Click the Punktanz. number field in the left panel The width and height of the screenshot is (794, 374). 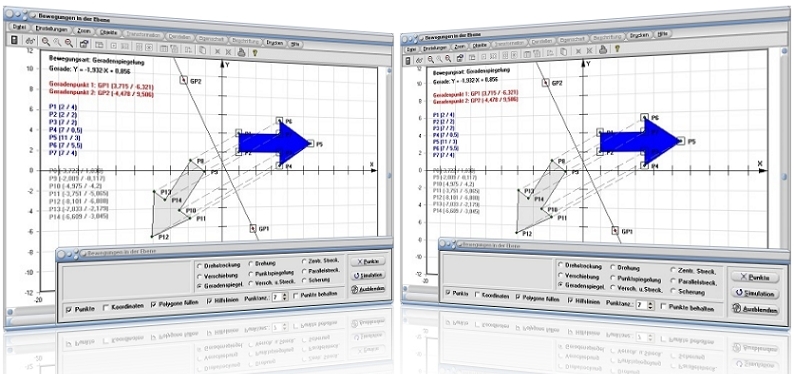click(x=277, y=298)
